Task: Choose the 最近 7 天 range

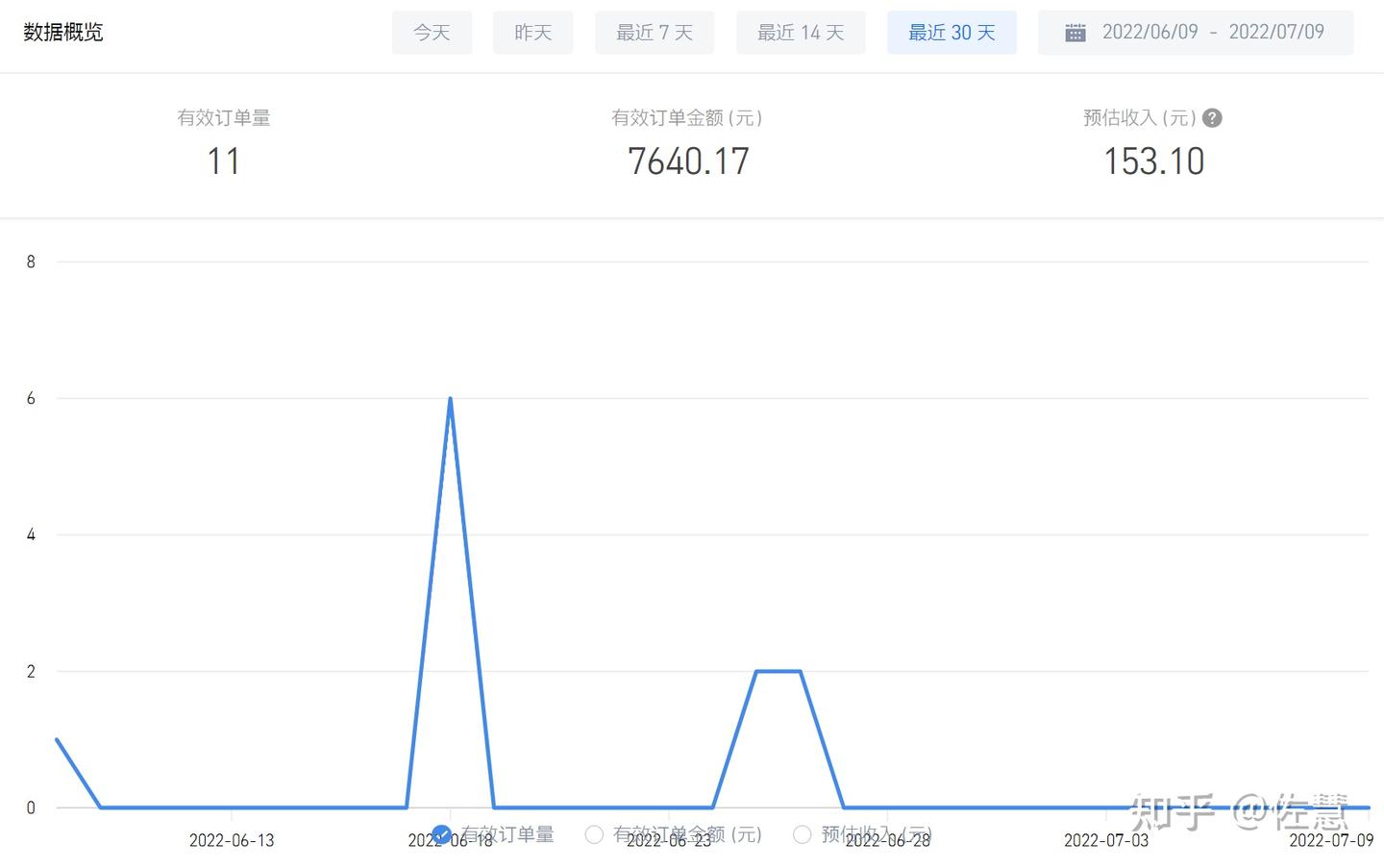Action: [655, 33]
